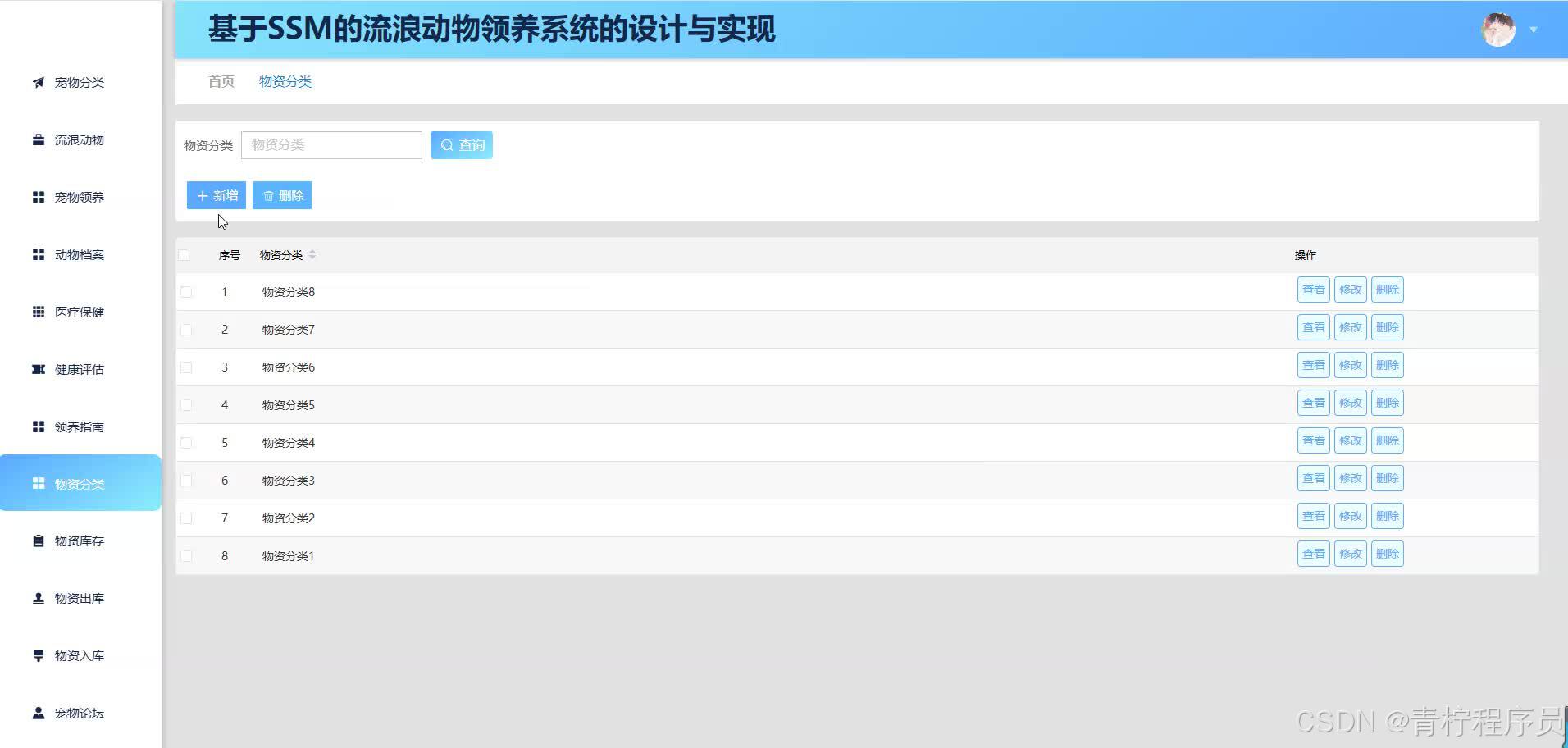Click the user avatar in header
This screenshot has height=748, width=1568.
tap(1498, 30)
